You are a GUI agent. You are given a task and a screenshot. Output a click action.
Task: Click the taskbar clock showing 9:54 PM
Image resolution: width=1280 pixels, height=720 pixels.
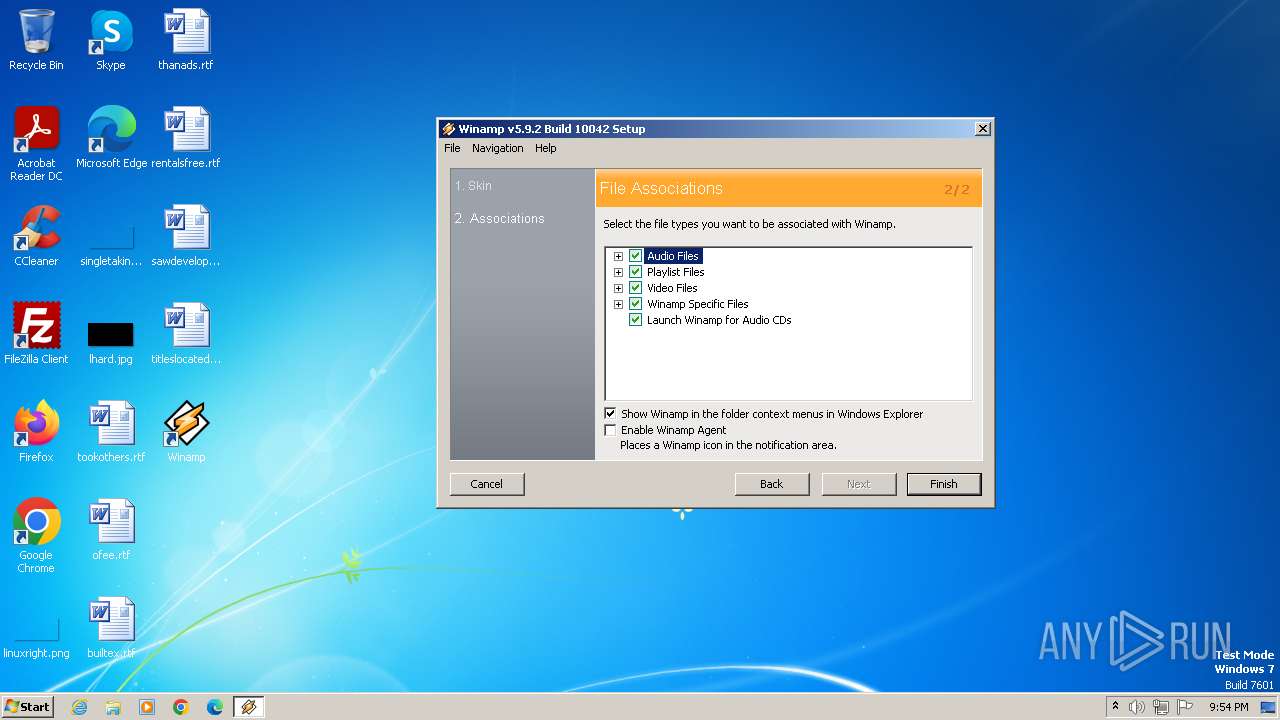coord(1228,707)
